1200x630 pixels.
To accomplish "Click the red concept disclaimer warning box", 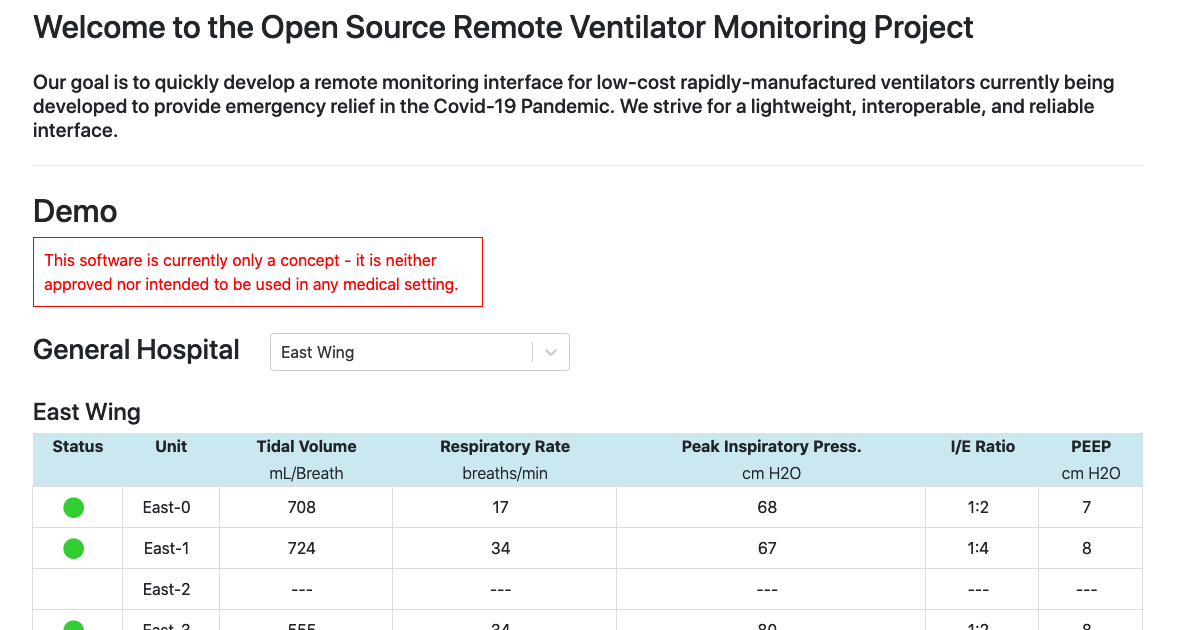I will pos(258,271).
